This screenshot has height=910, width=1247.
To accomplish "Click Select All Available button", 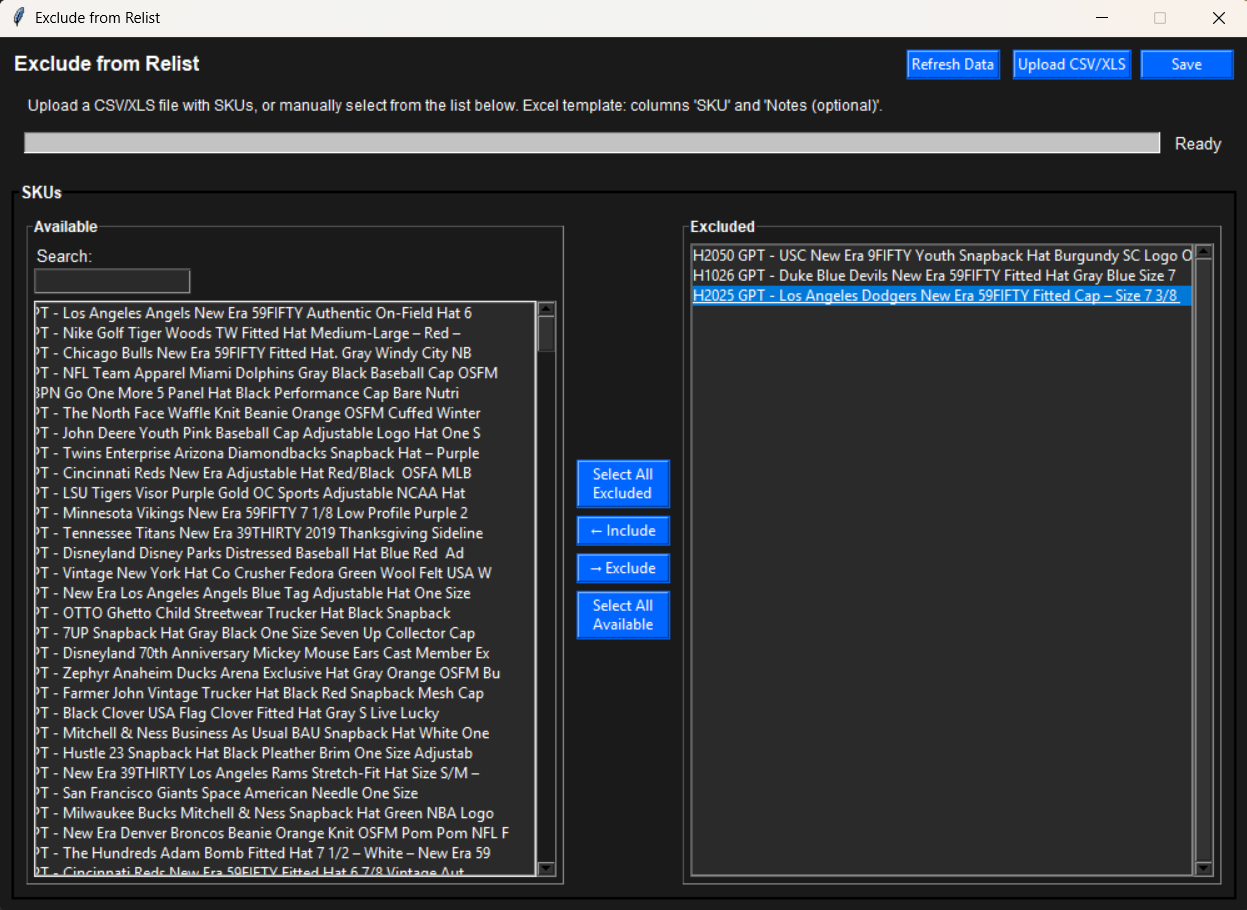I will pos(622,615).
